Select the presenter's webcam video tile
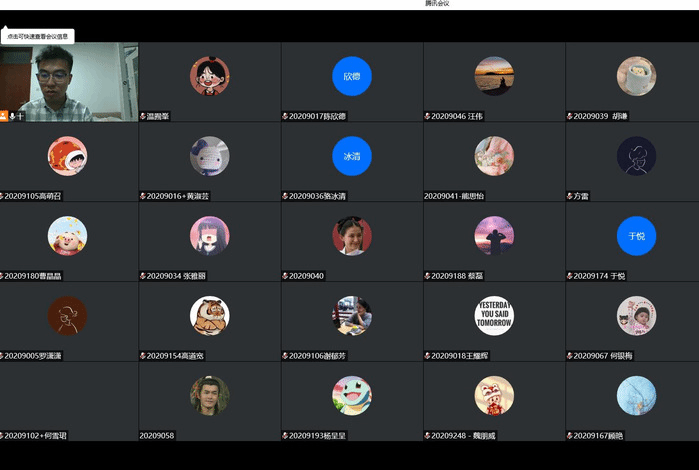Image resolution: width=699 pixels, height=470 pixels. (69, 80)
